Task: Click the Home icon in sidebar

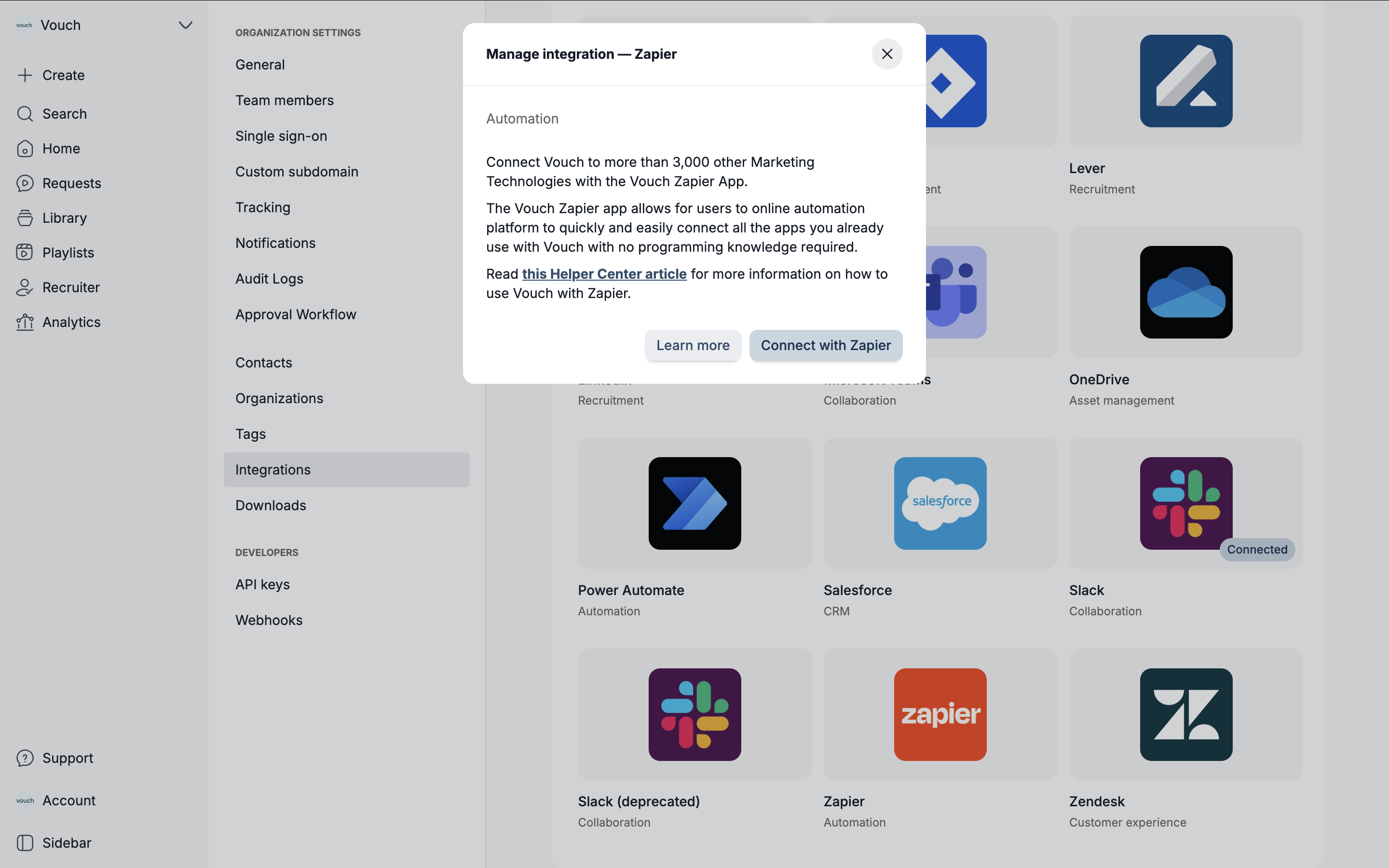Action: [25, 149]
